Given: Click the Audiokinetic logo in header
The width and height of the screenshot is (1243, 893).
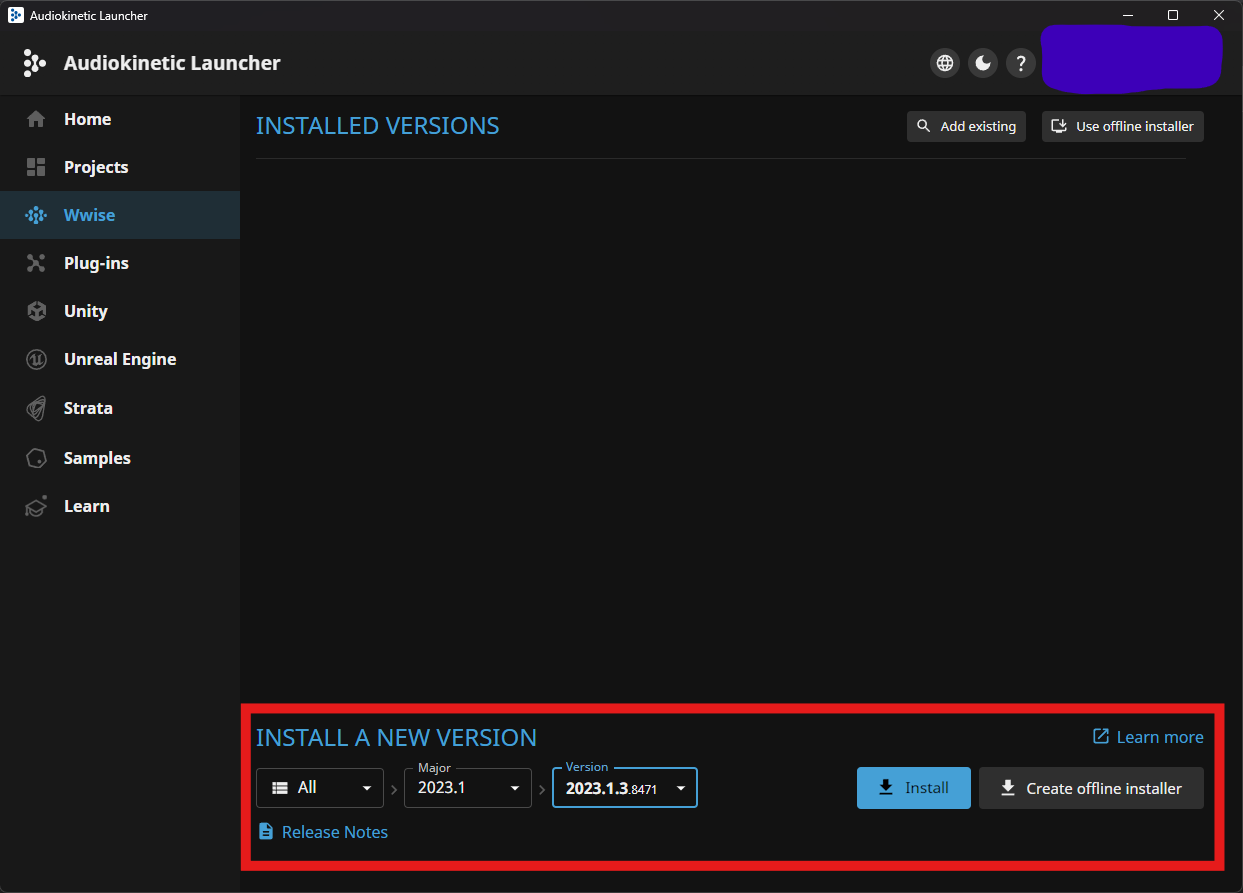Looking at the screenshot, I should pyautogui.click(x=34, y=63).
